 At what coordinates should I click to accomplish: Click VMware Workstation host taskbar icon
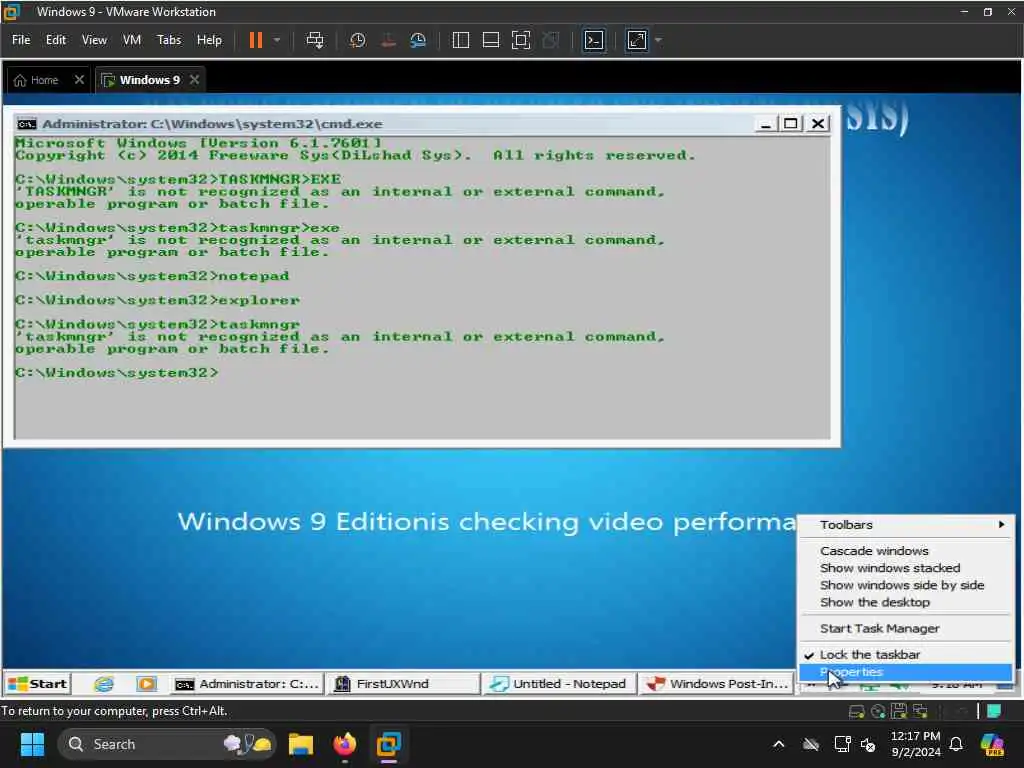(x=389, y=744)
